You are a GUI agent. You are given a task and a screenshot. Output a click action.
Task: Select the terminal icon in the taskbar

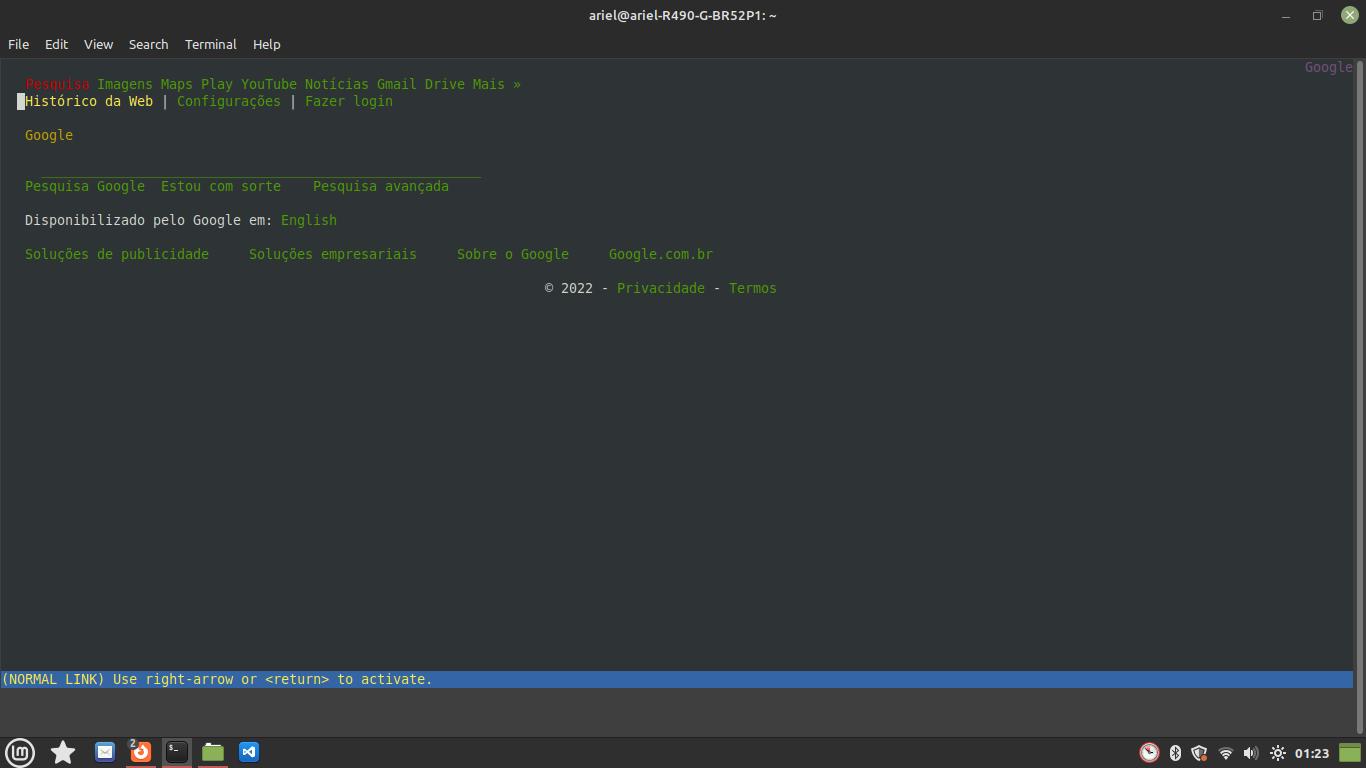coord(176,751)
